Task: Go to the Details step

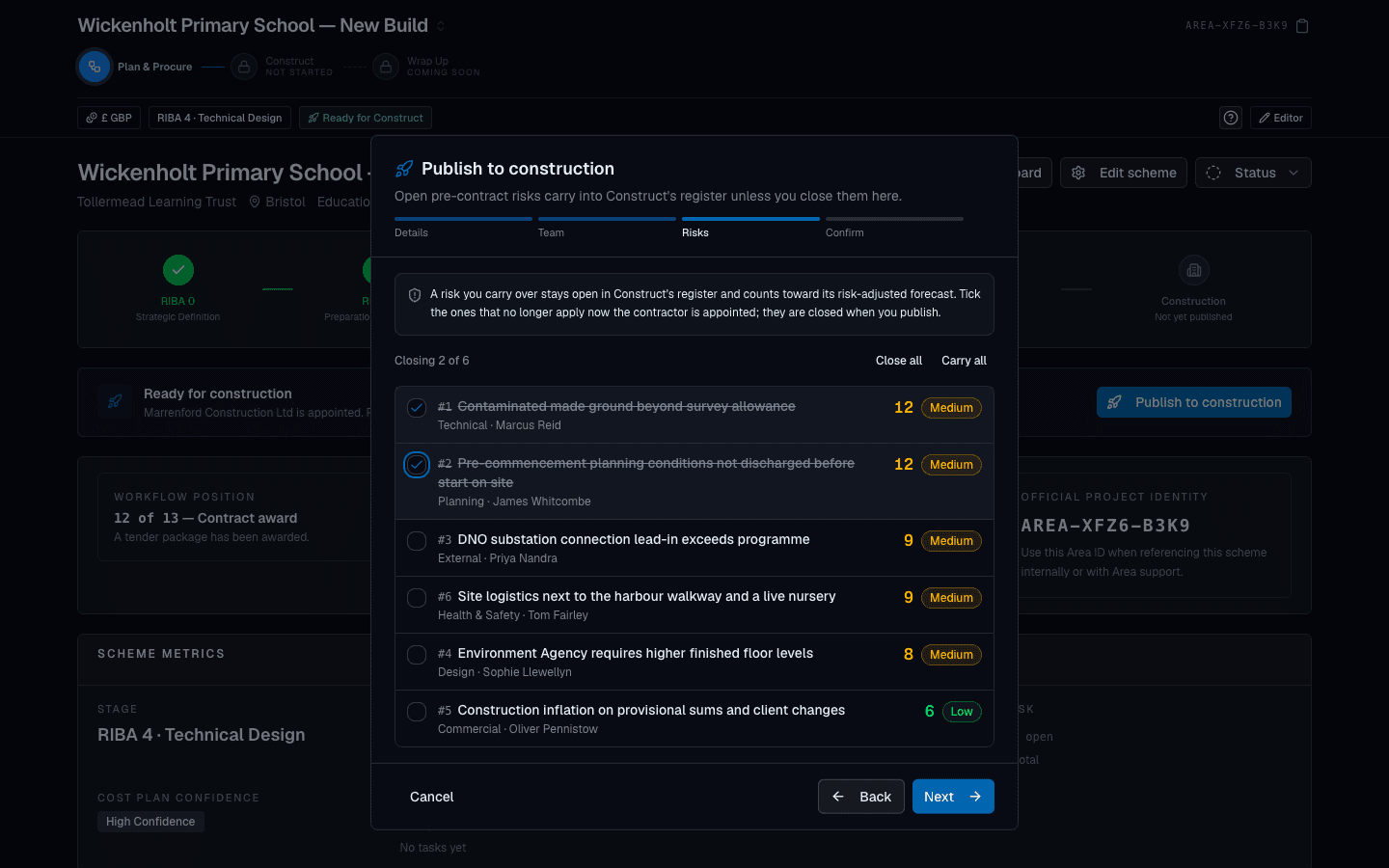Action: click(x=463, y=228)
